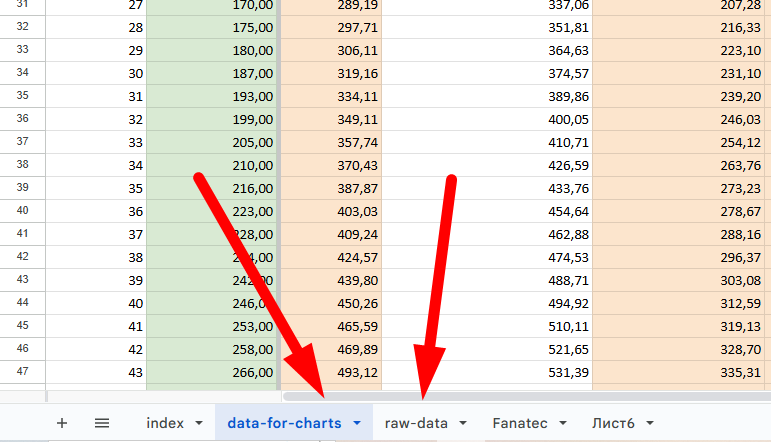The height and width of the screenshot is (442, 771).
Task: Select cell containing 357,74
Action: 331,142
